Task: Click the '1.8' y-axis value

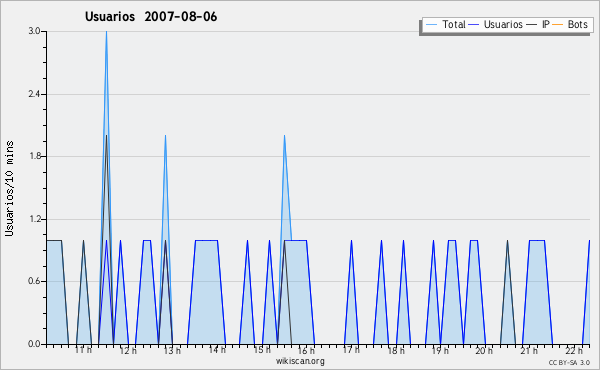Action: (34, 156)
